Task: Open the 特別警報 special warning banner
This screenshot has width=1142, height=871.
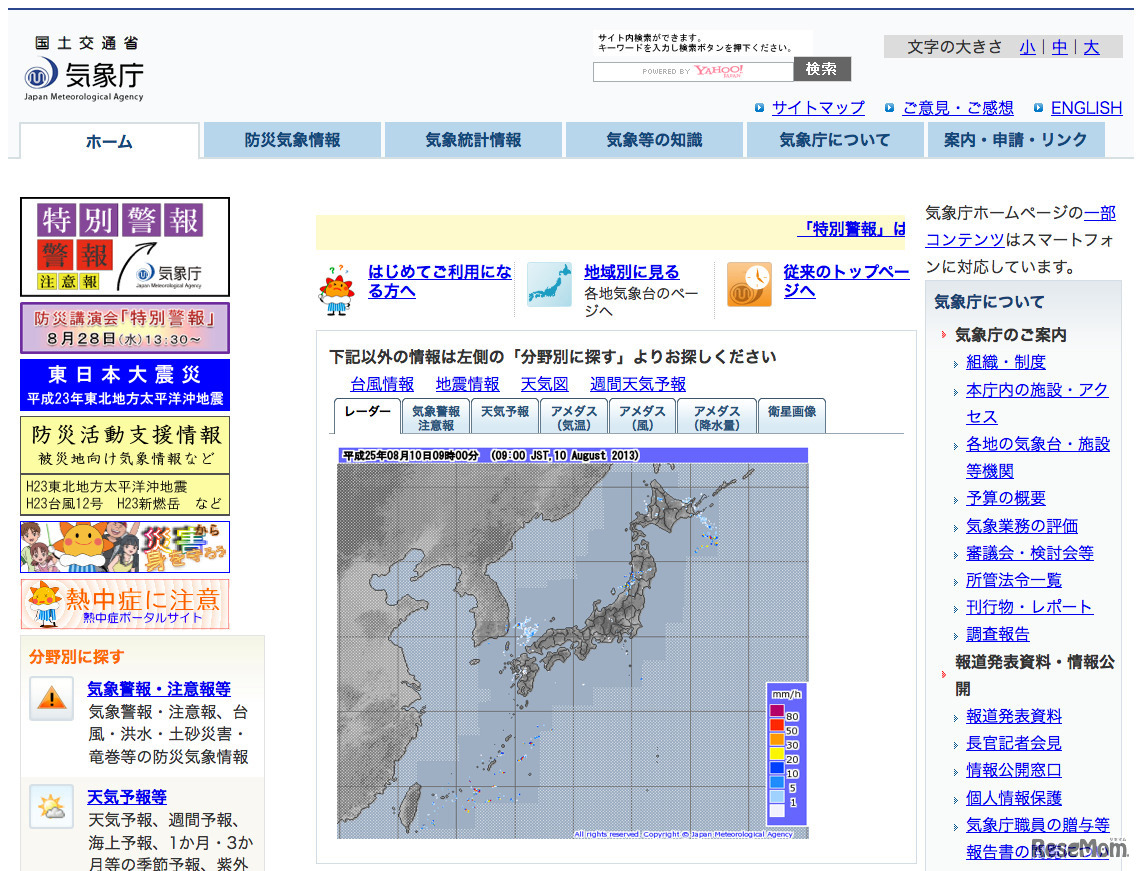Action: [x=125, y=245]
